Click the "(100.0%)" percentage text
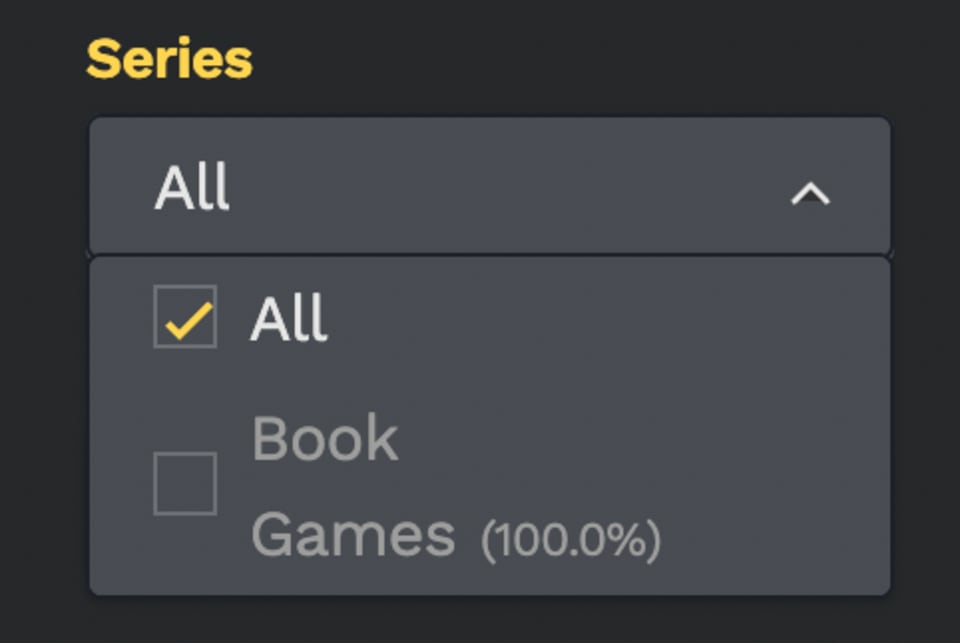The height and width of the screenshot is (643, 960). click(571, 539)
